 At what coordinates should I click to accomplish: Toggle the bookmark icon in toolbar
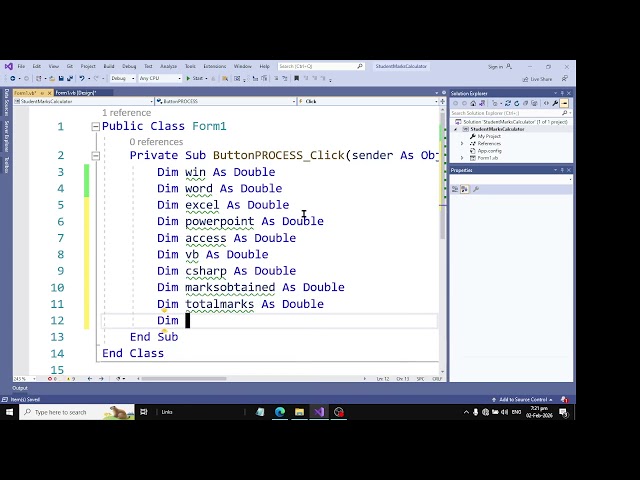click(296, 78)
